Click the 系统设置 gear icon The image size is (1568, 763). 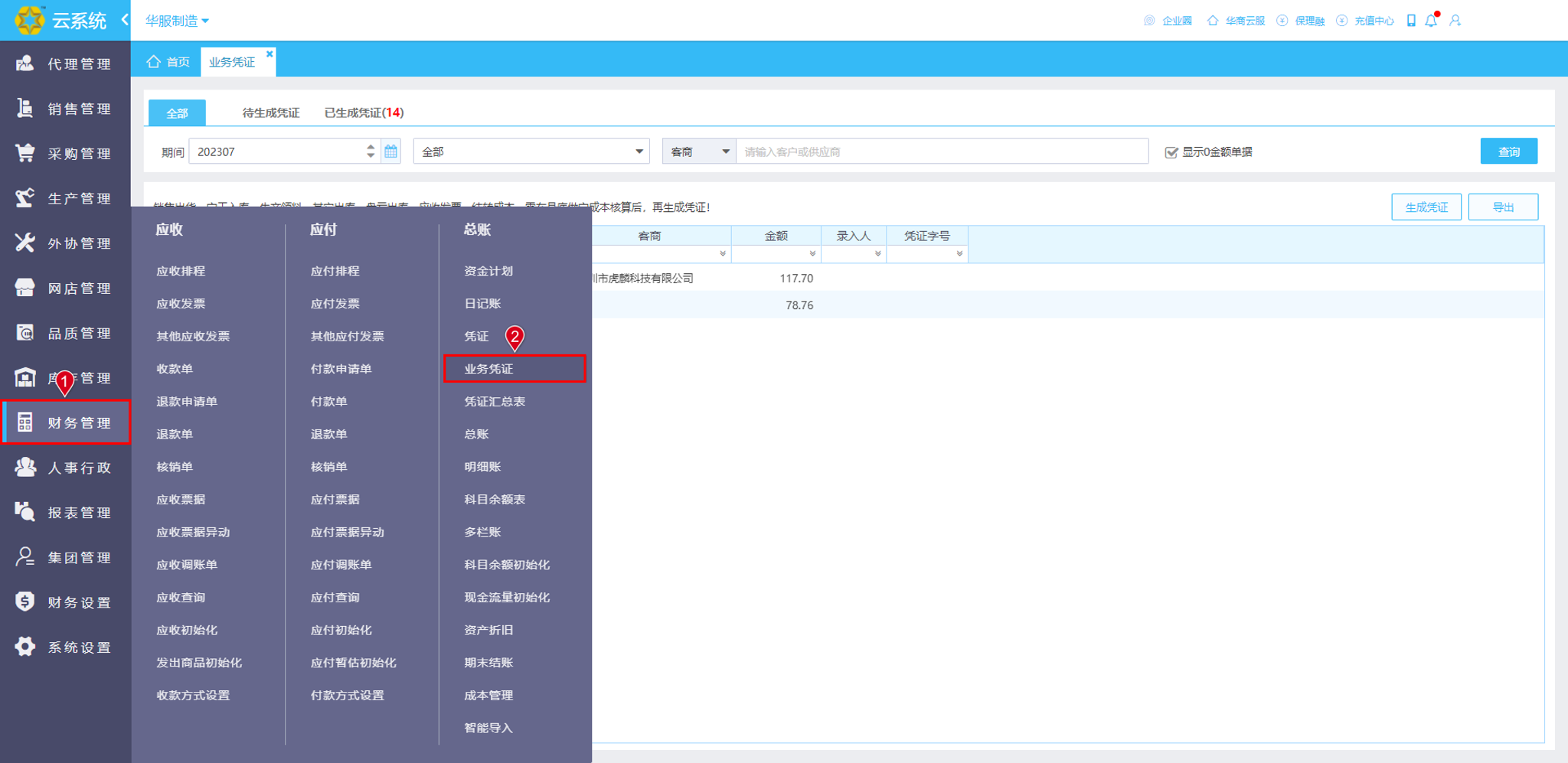[x=24, y=647]
